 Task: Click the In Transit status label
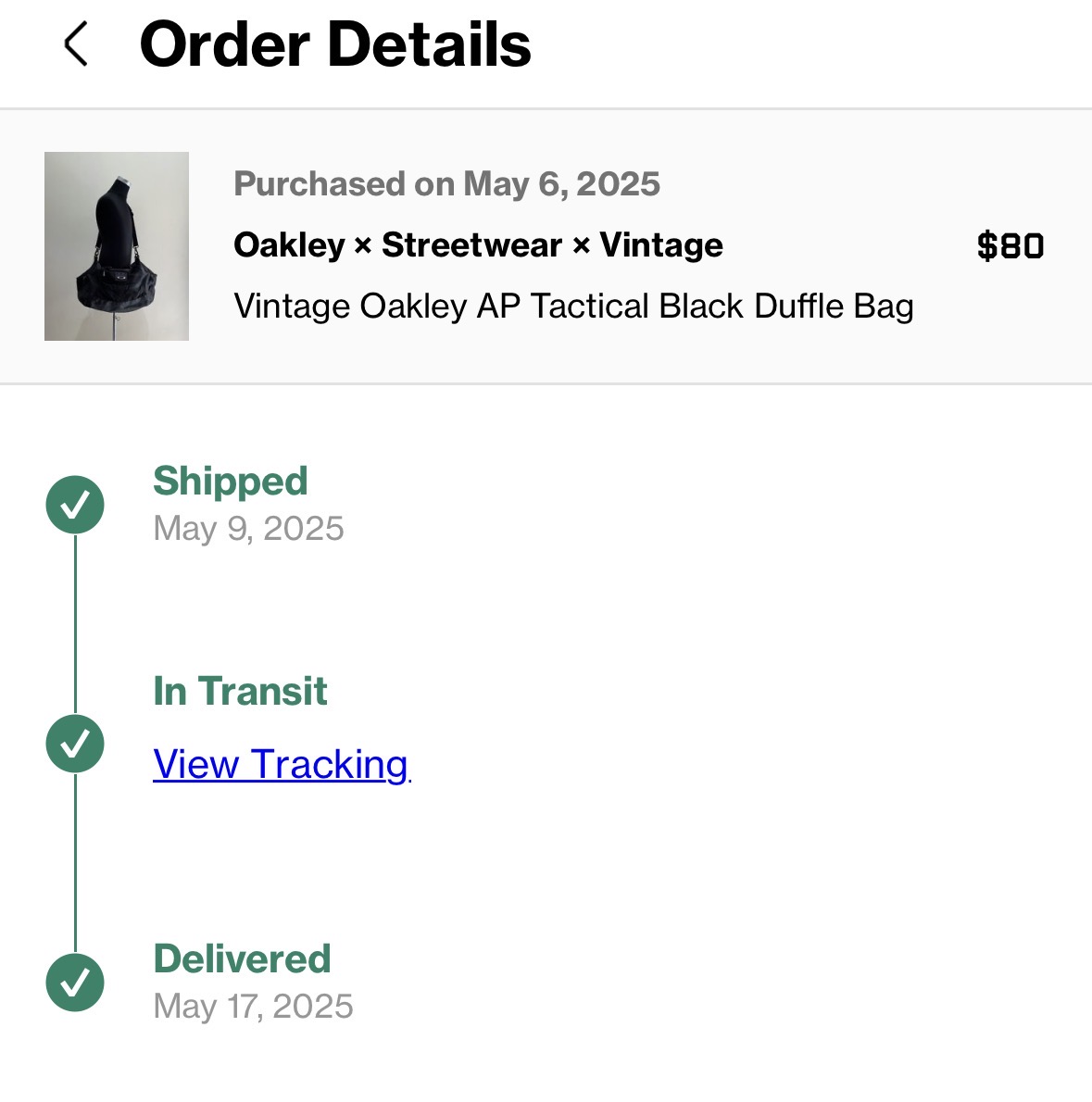pos(240,692)
